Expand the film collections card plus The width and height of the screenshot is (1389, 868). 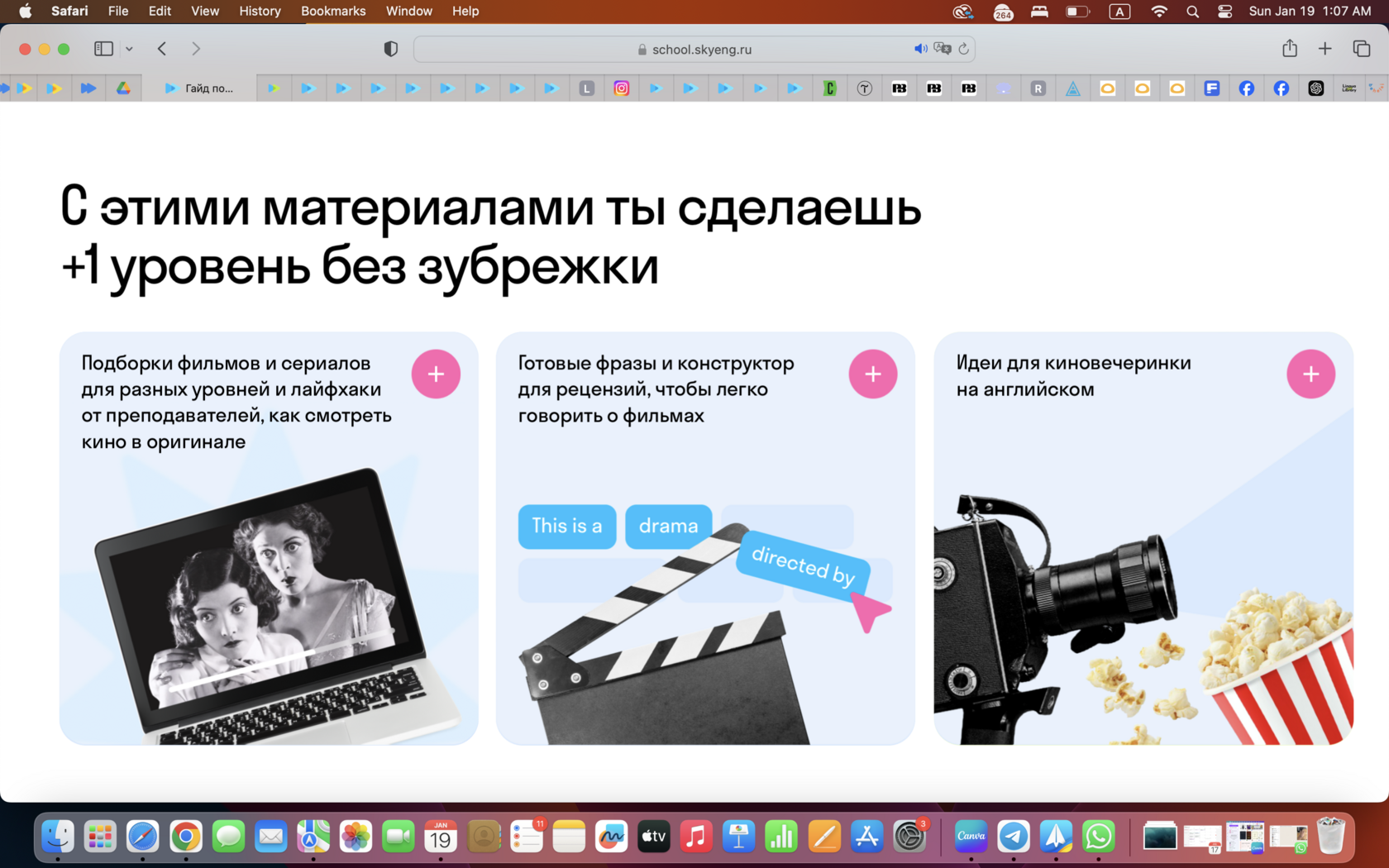(x=436, y=374)
